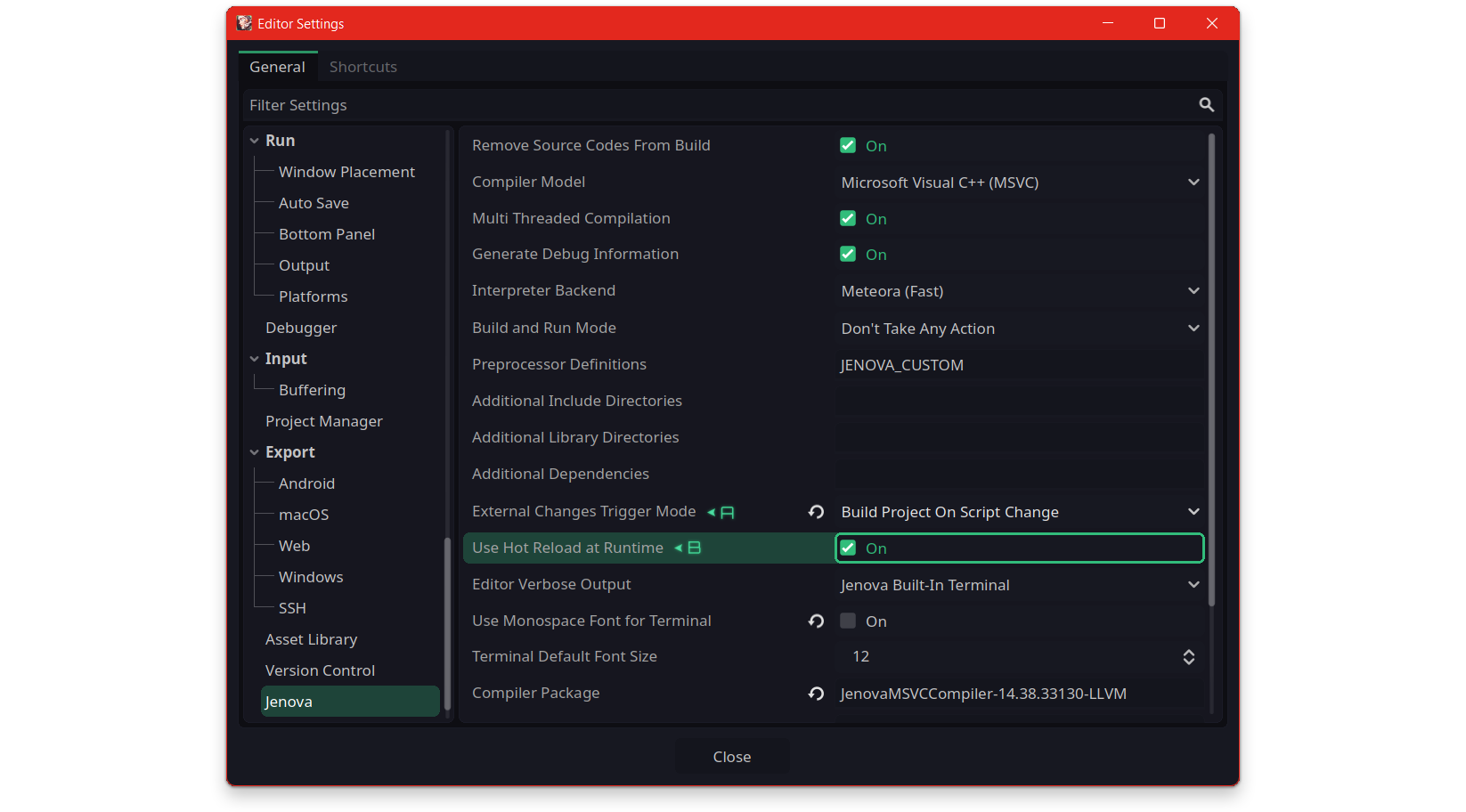Select Asset Library category
Viewport: 1466px width, 812px height.
click(311, 639)
